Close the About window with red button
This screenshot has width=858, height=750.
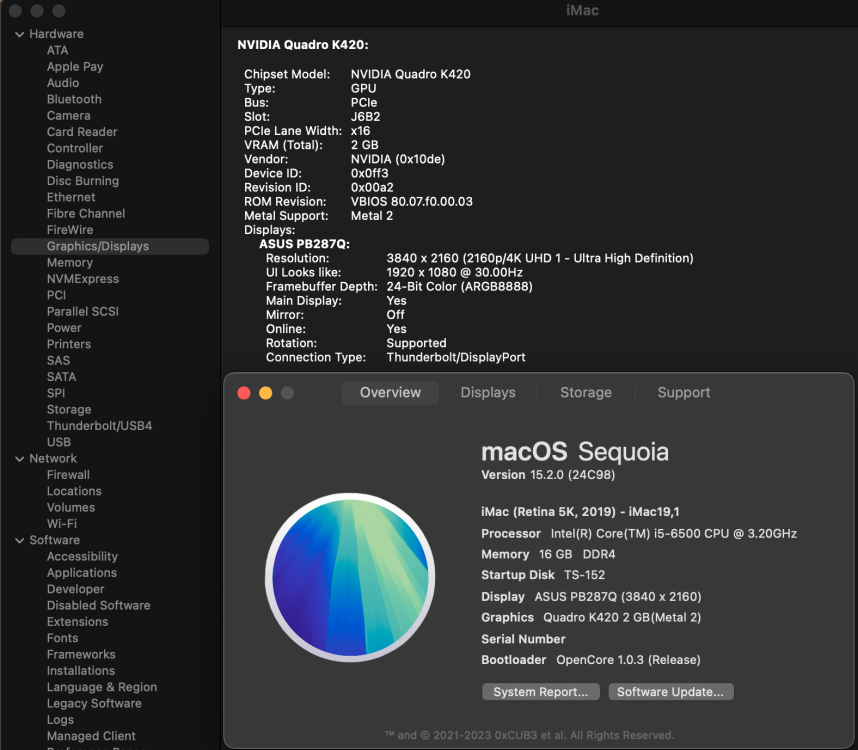coord(244,393)
